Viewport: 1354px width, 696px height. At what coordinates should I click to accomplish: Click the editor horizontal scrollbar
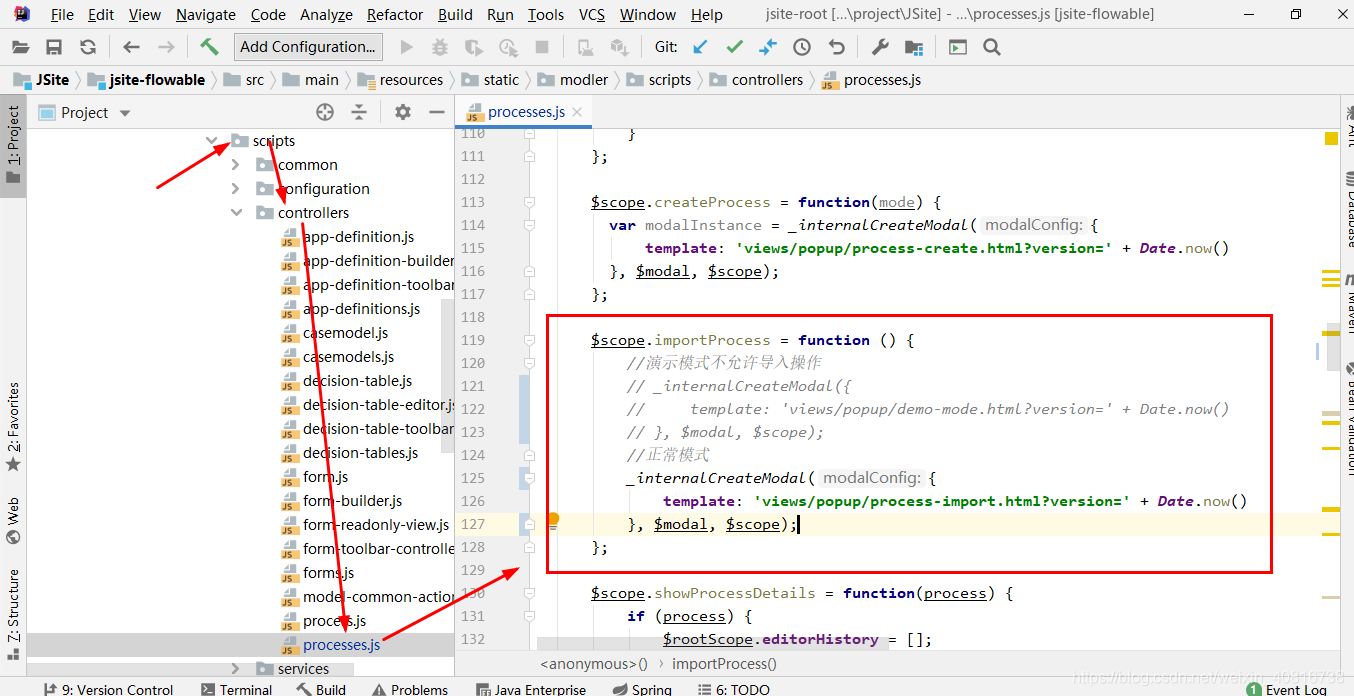(x=711, y=643)
